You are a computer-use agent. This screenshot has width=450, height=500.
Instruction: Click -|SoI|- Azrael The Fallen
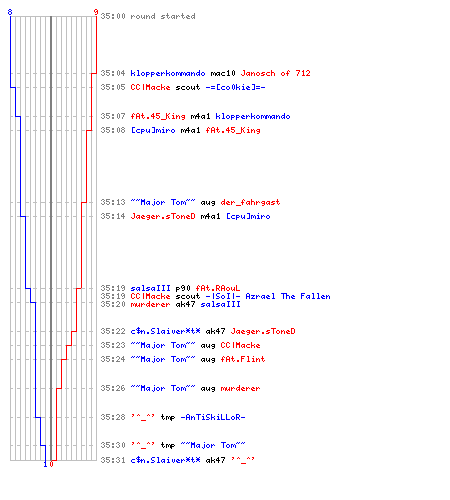point(268,296)
